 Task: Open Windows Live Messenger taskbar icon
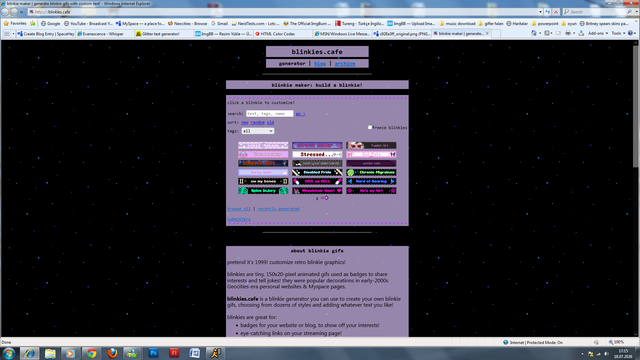coord(132,353)
